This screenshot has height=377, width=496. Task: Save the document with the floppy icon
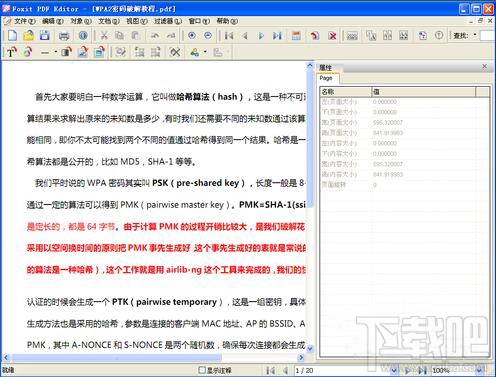click(x=45, y=35)
